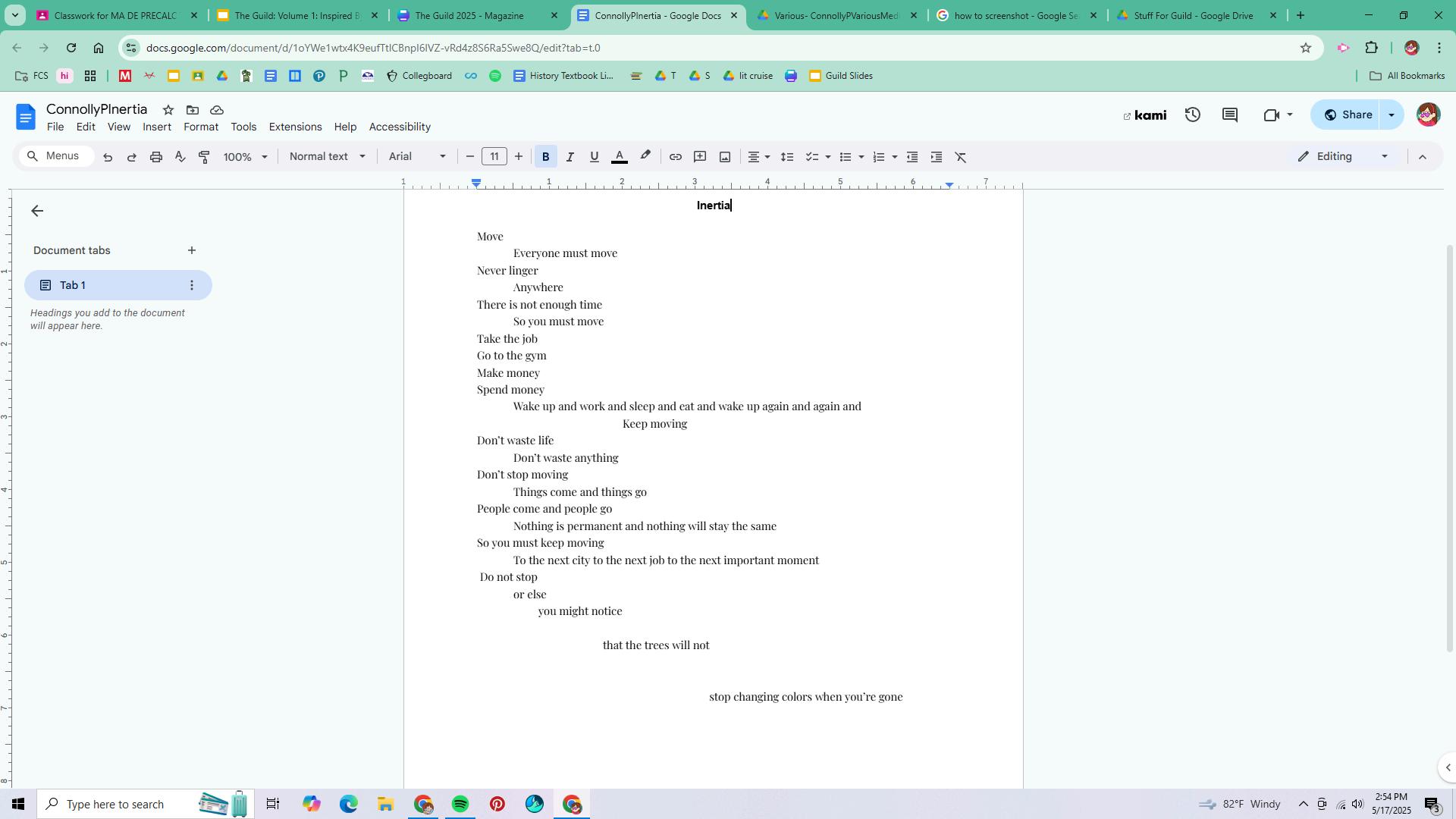The image size is (1456, 819).
Task: Click the clear formatting icon
Action: [x=961, y=157]
